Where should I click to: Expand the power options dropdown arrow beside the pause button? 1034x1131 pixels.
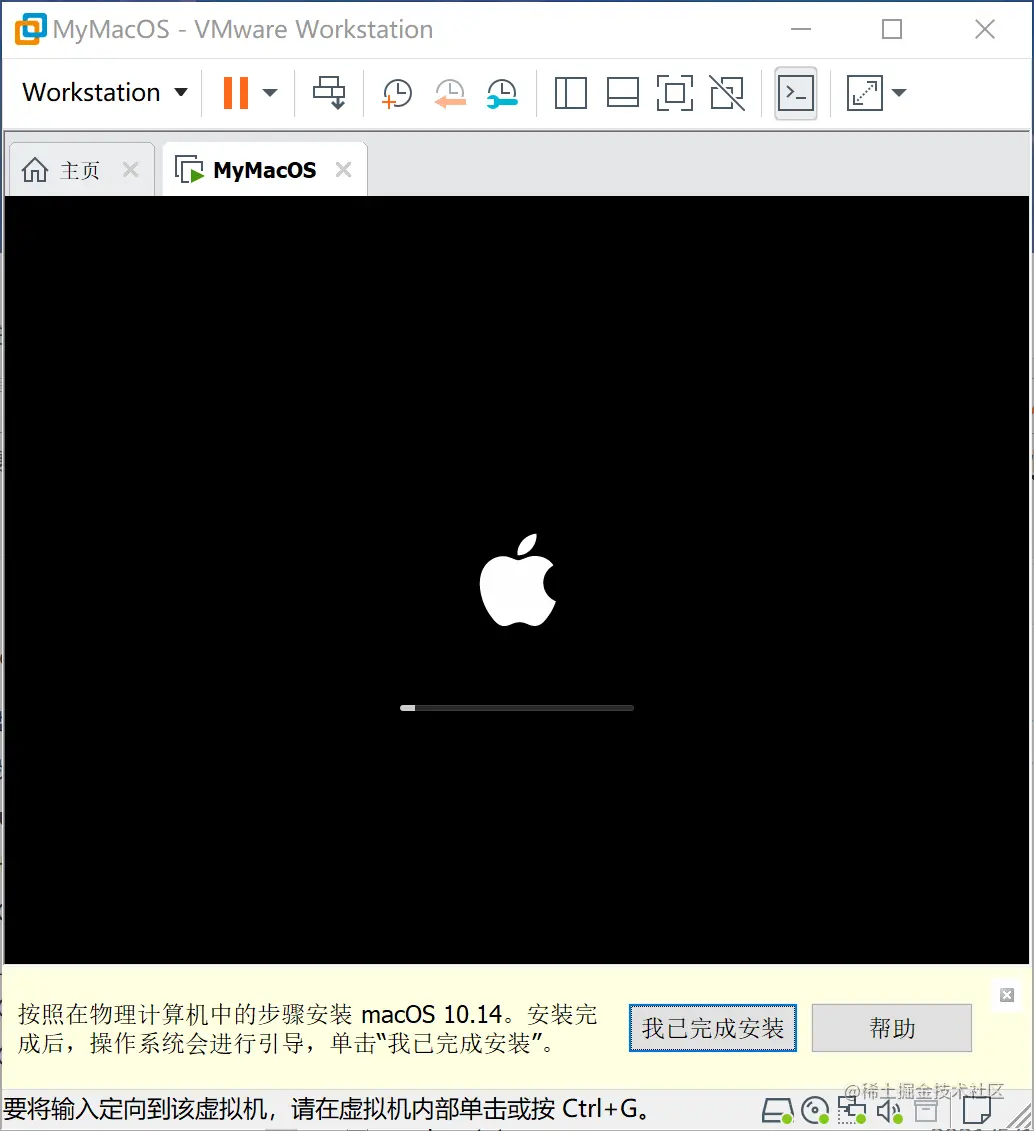click(x=270, y=92)
